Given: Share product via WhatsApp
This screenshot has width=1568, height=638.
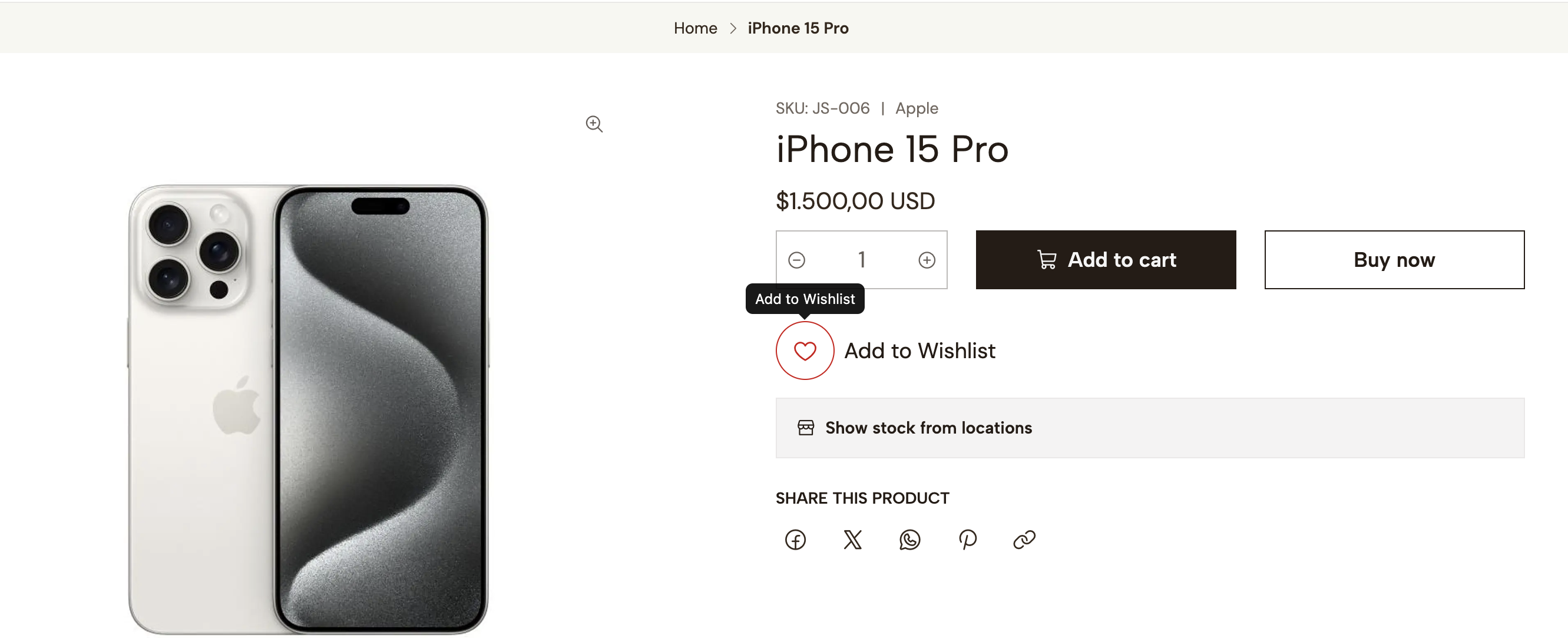Looking at the screenshot, I should coord(909,540).
